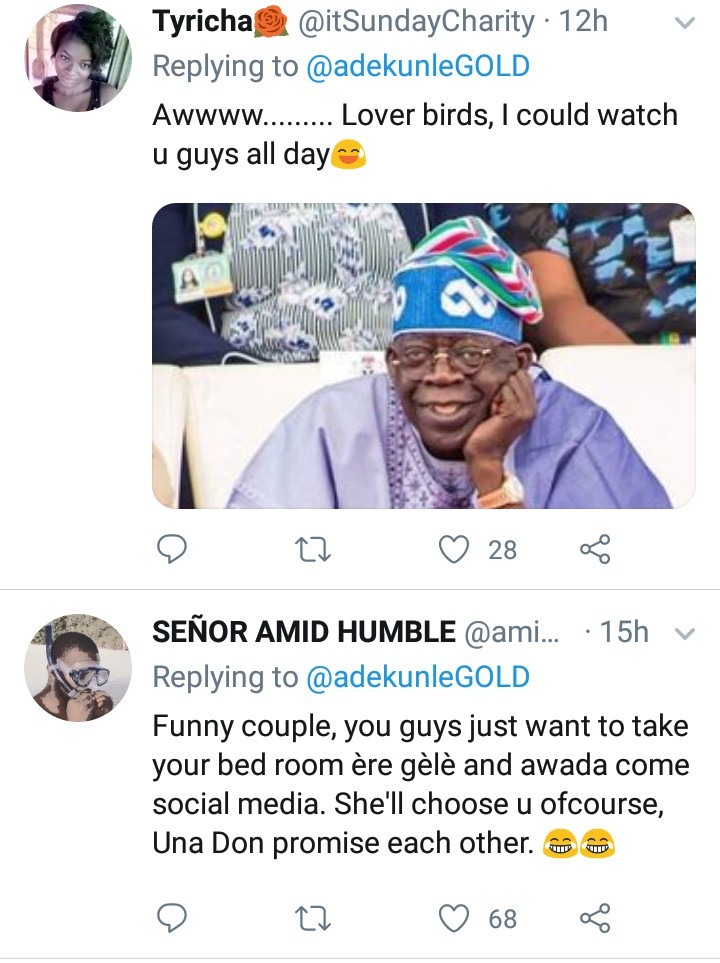Open the attached photo in Tyricha's tweet

(x=423, y=356)
